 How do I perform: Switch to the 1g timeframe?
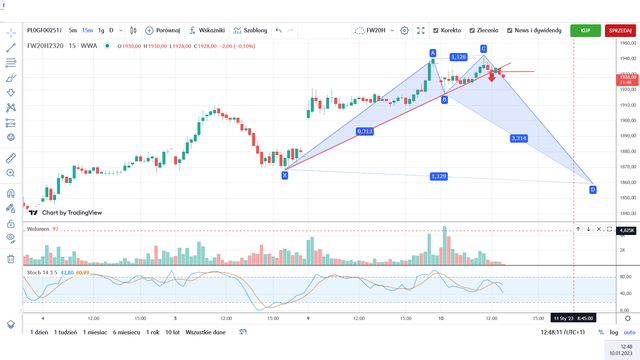(x=101, y=31)
